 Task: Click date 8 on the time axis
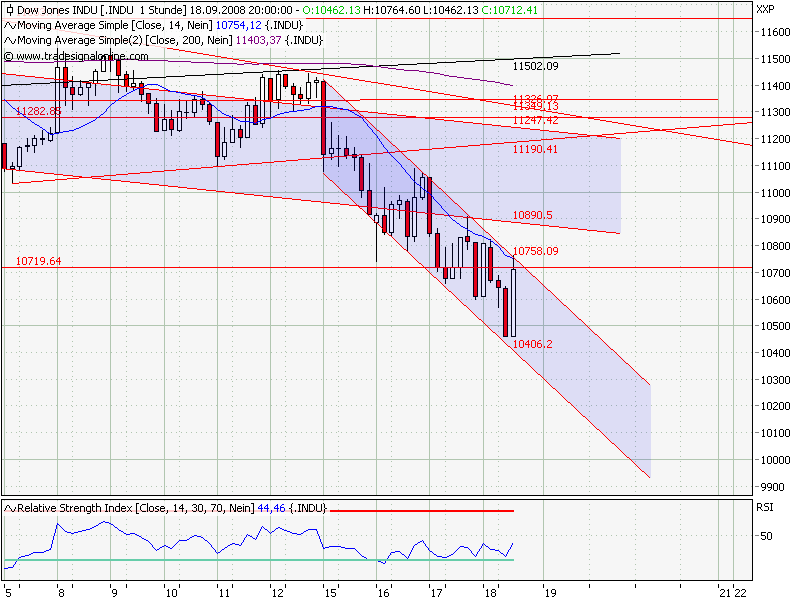(x=62, y=593)
